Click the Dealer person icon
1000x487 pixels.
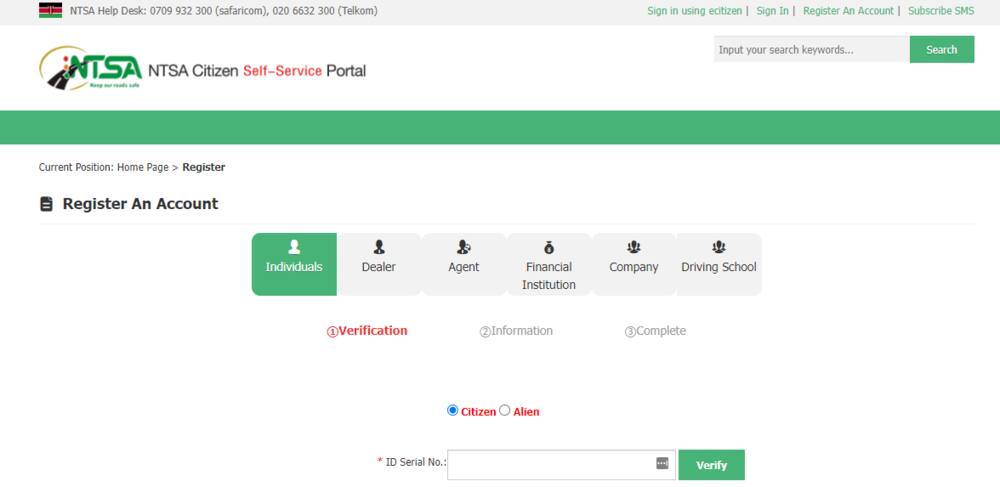coord(379,247)
